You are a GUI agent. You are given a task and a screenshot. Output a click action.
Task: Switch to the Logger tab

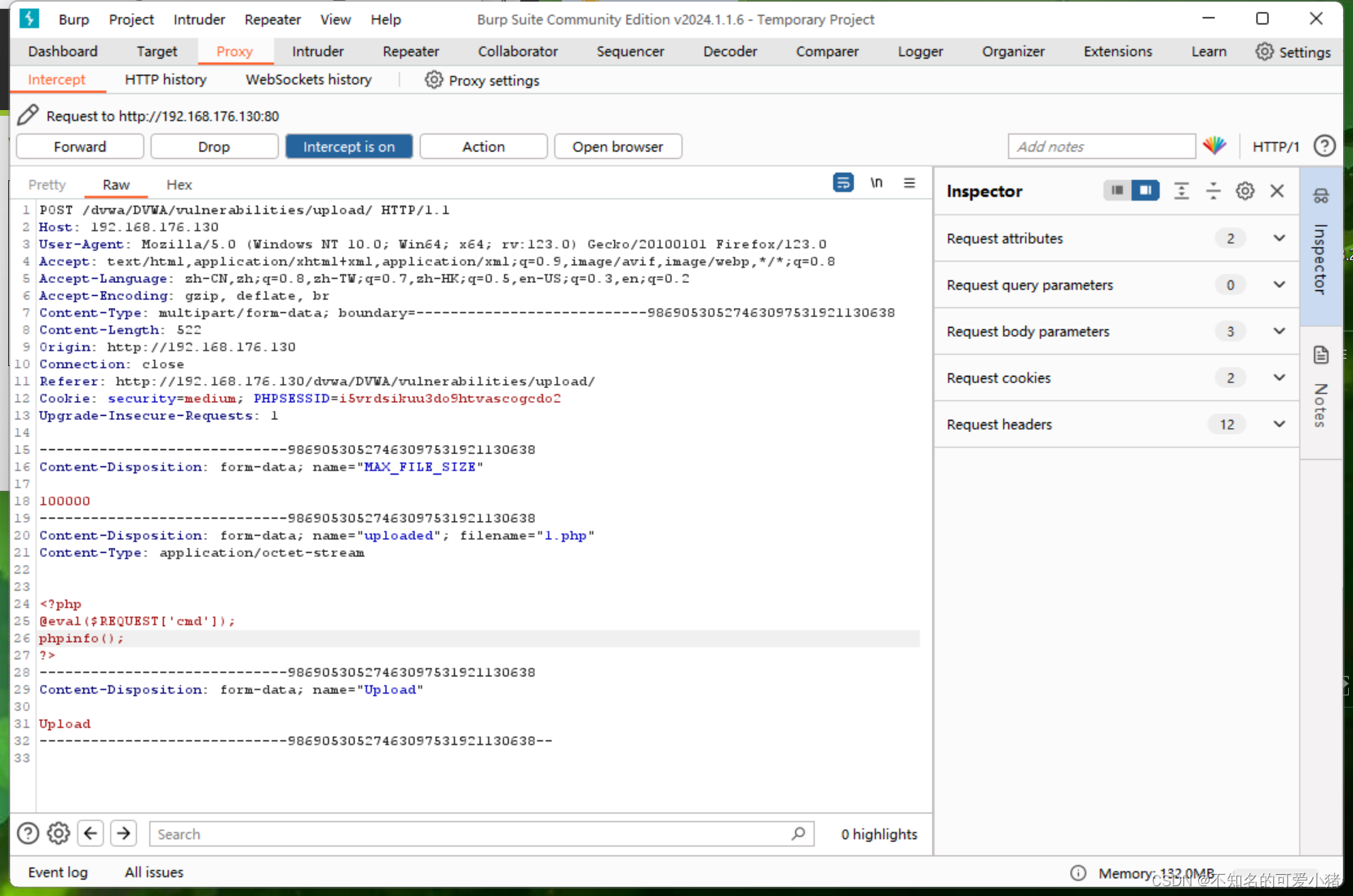[921, 51]
